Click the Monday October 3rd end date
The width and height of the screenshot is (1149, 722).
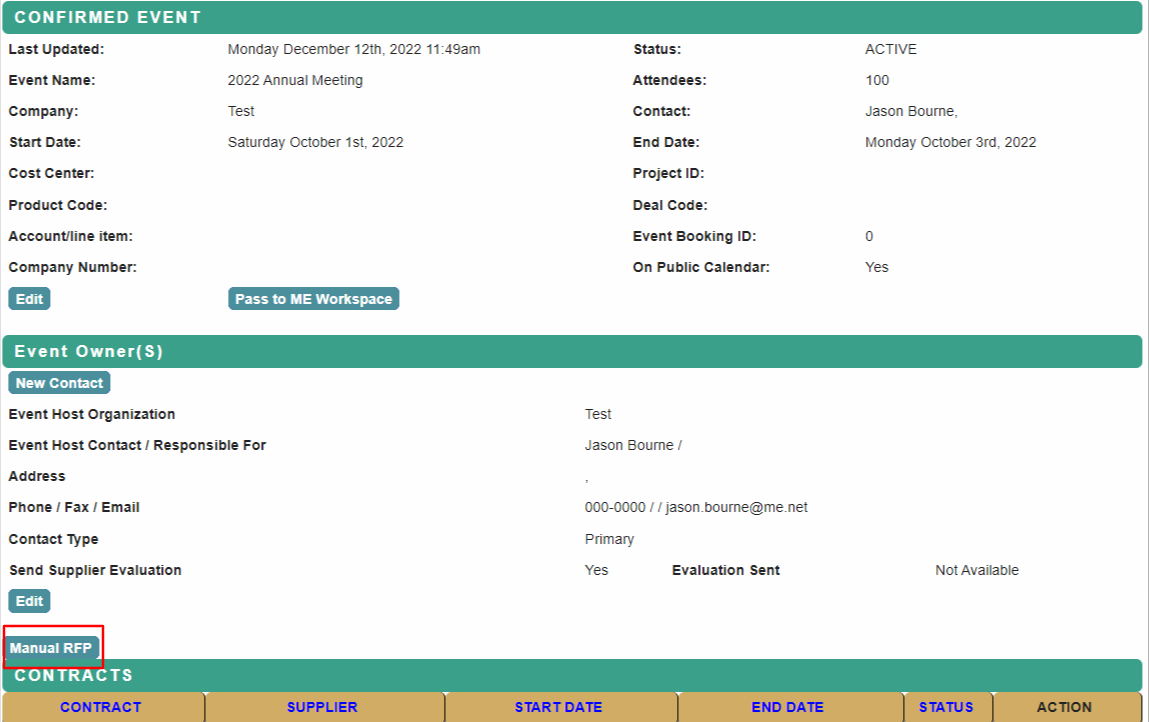[x=950, y=142]
